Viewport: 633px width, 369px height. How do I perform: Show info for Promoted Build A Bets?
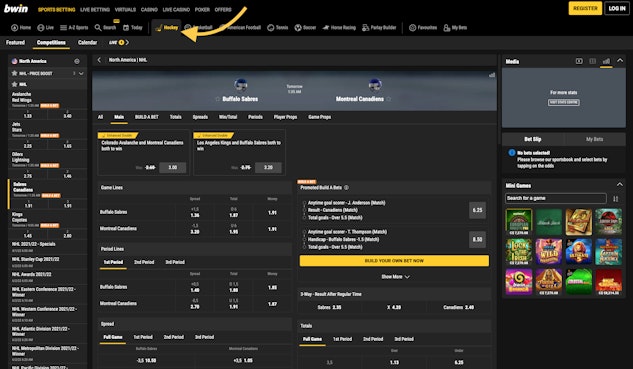point(346,188)
